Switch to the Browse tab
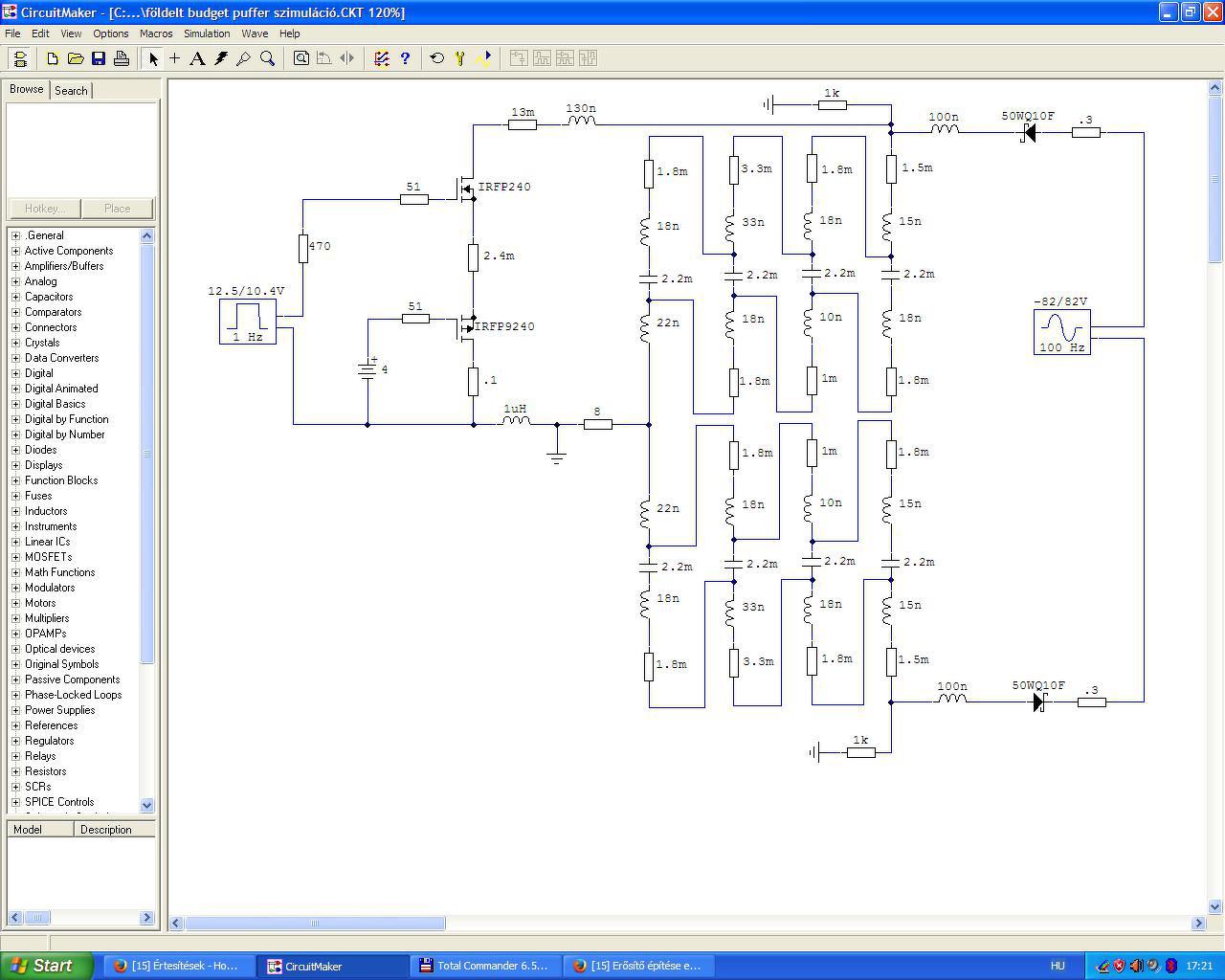This screenshot has width=1225, height=980. click(x=27, y=89)
